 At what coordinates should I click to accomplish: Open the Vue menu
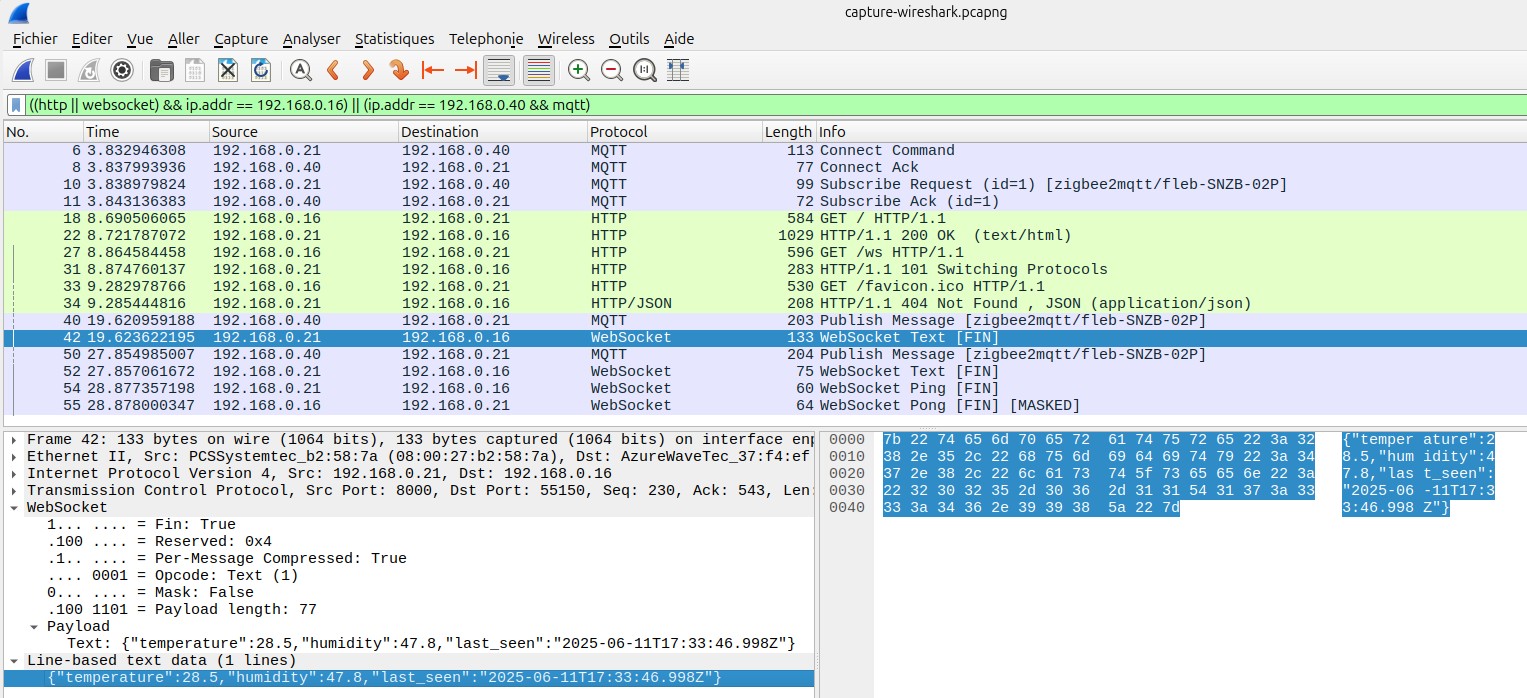pos(140,39)
